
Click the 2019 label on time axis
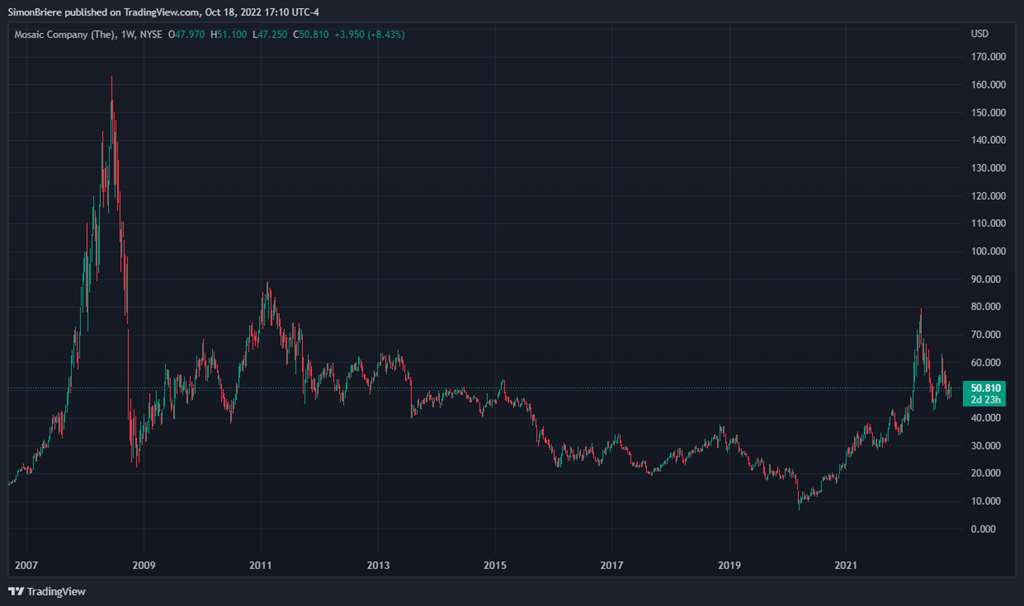pos(729,565)
